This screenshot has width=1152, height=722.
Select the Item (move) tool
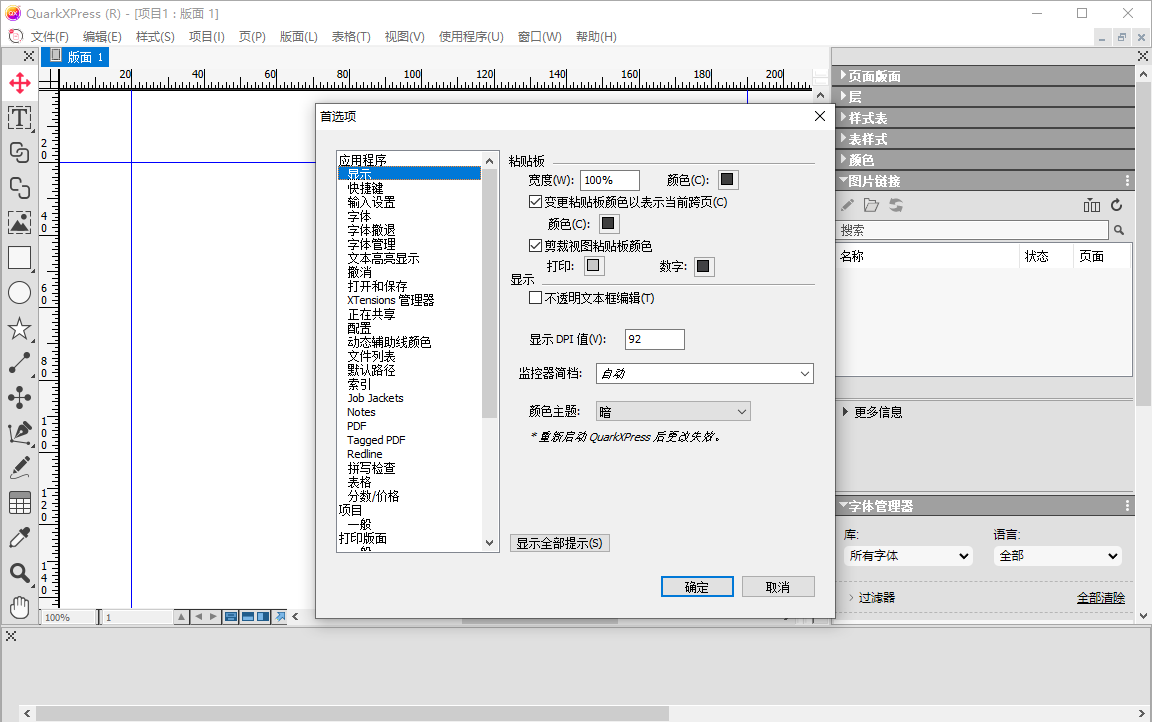click(x=20, y=83)
